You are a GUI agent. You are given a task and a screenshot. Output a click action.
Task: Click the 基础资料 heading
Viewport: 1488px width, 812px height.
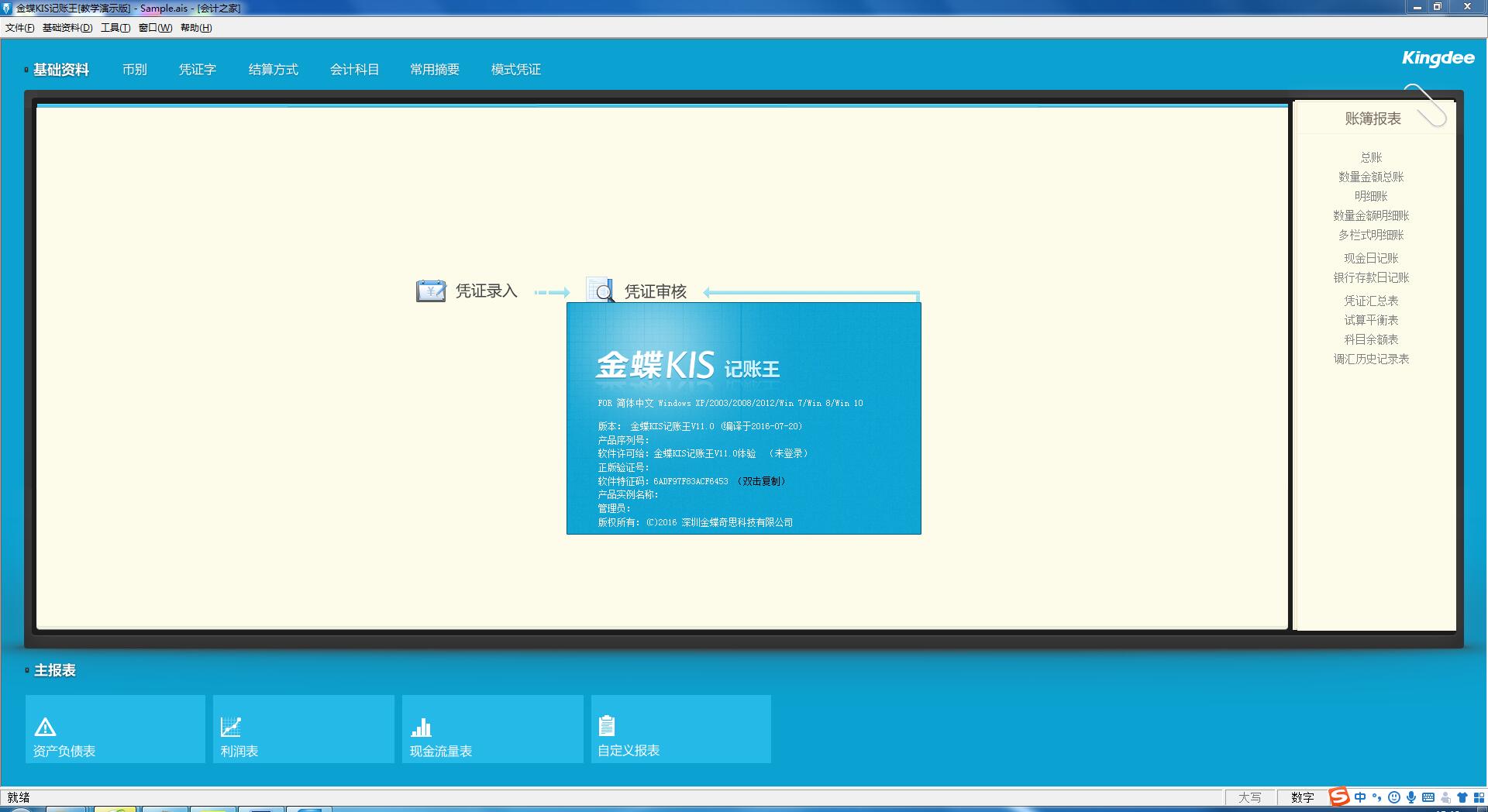pyautogui.click(x=61, y=70)
